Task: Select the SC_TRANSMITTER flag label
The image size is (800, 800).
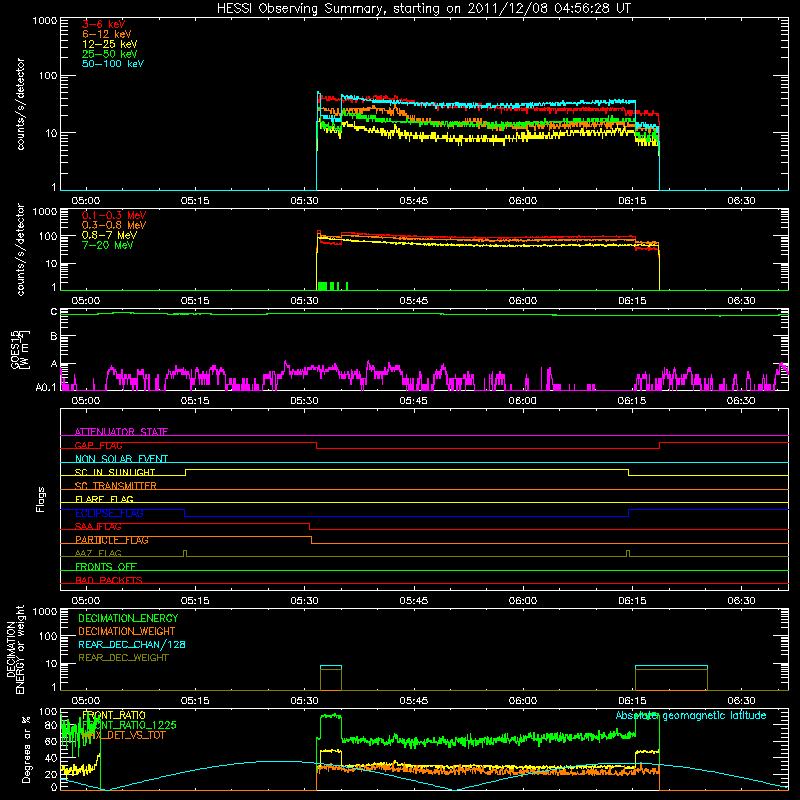Action: coord(115,486)
